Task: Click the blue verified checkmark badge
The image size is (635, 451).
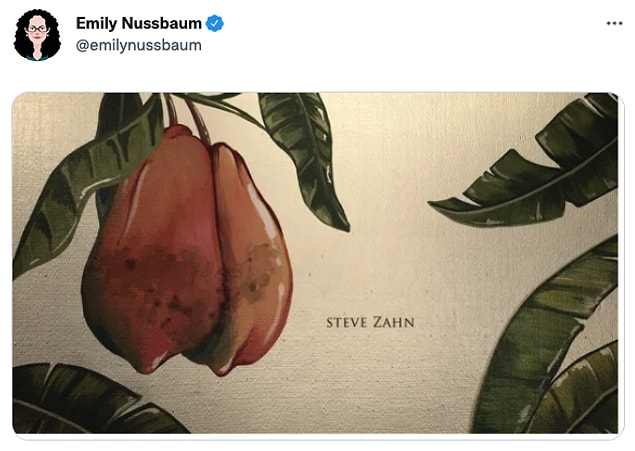Action: [215, 23]
